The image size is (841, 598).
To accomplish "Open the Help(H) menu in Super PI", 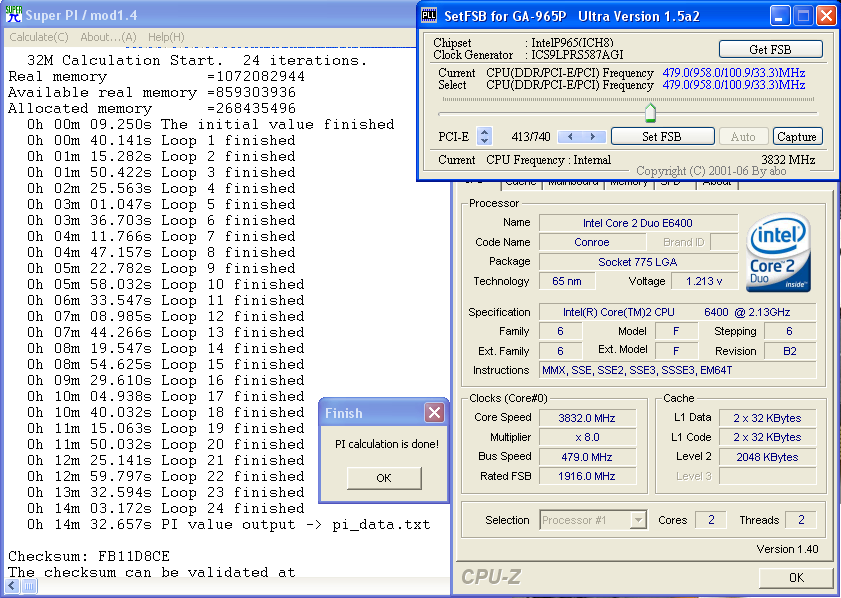I will [x=166, y=37].
